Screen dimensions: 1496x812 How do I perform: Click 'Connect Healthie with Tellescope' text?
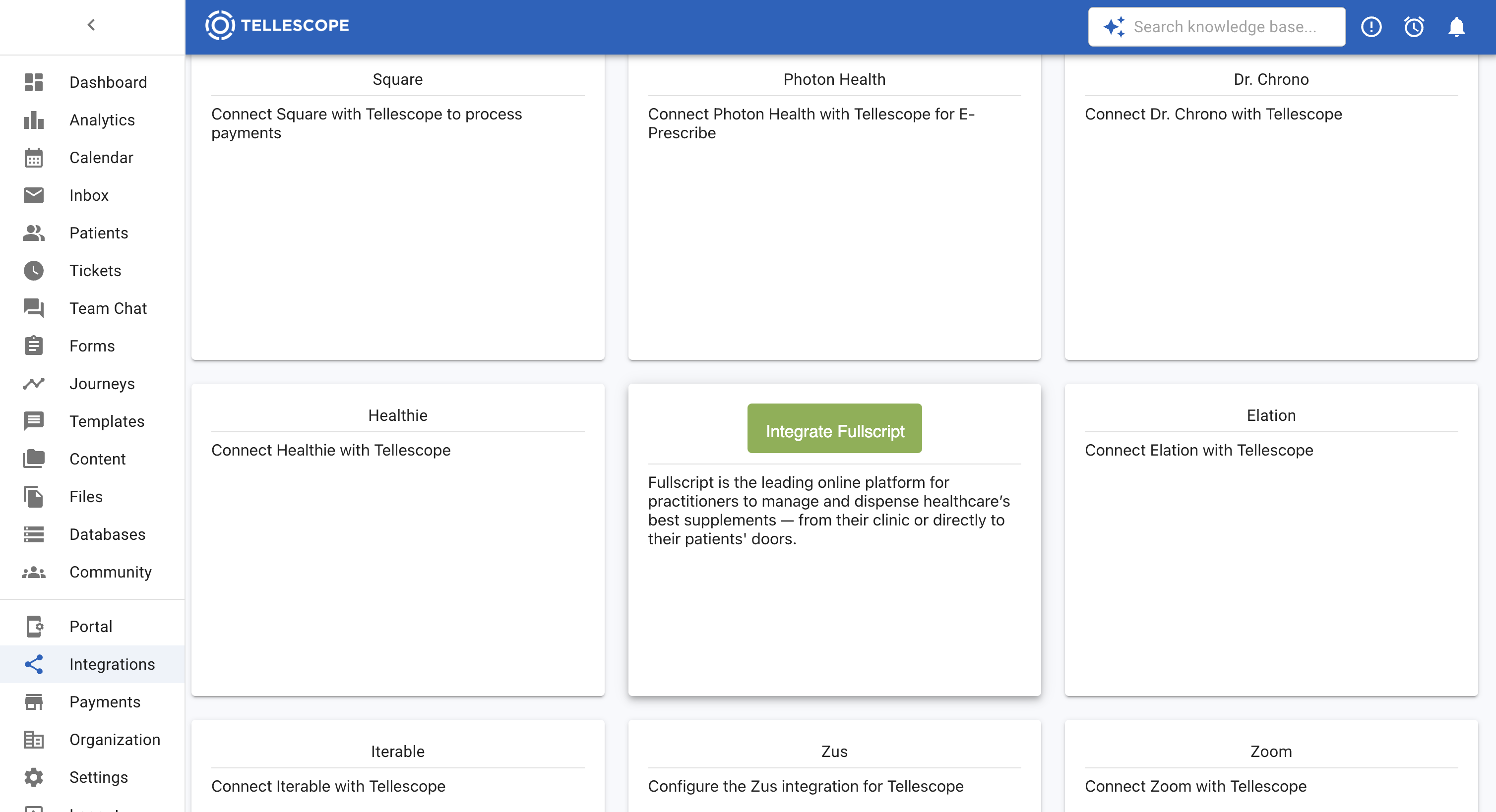pos(331,450)
